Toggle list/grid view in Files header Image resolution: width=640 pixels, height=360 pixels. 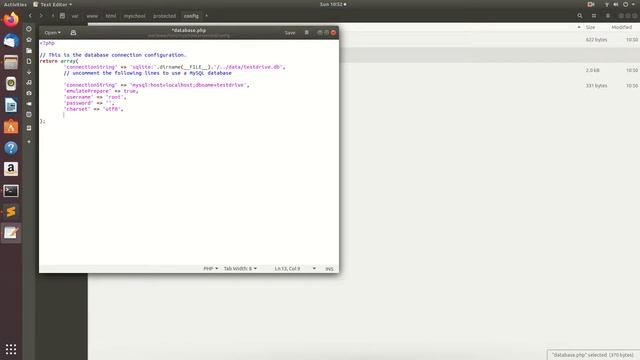point(594,16)
